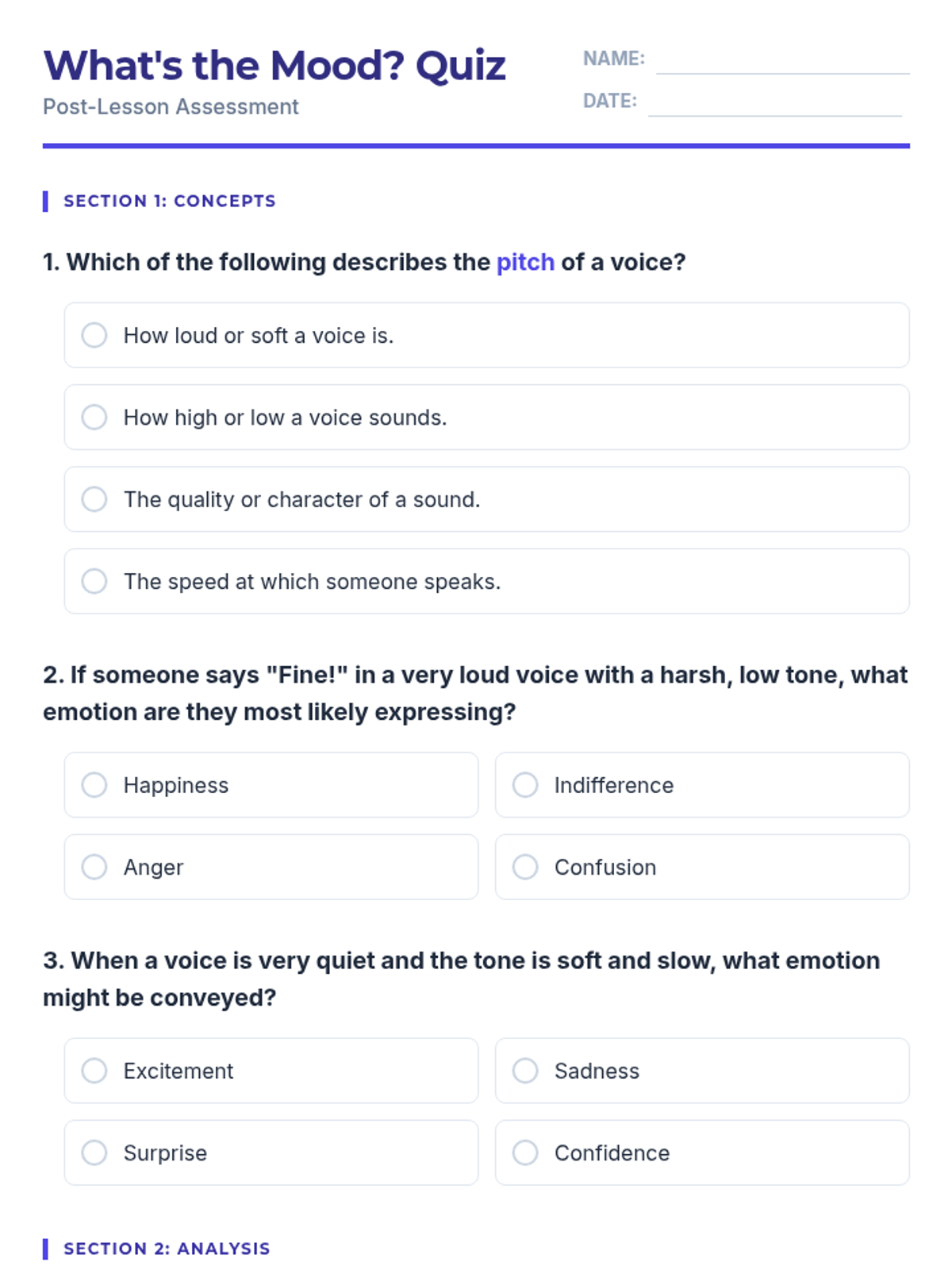Click the highlighted "pitch" term link

click(x=525, y=262)
